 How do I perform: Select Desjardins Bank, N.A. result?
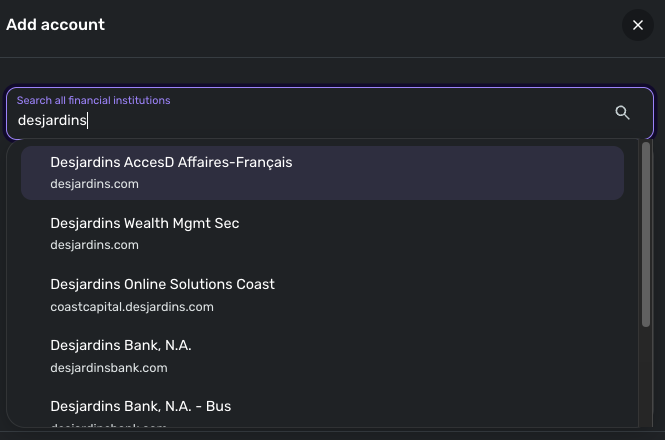[121, 345]
